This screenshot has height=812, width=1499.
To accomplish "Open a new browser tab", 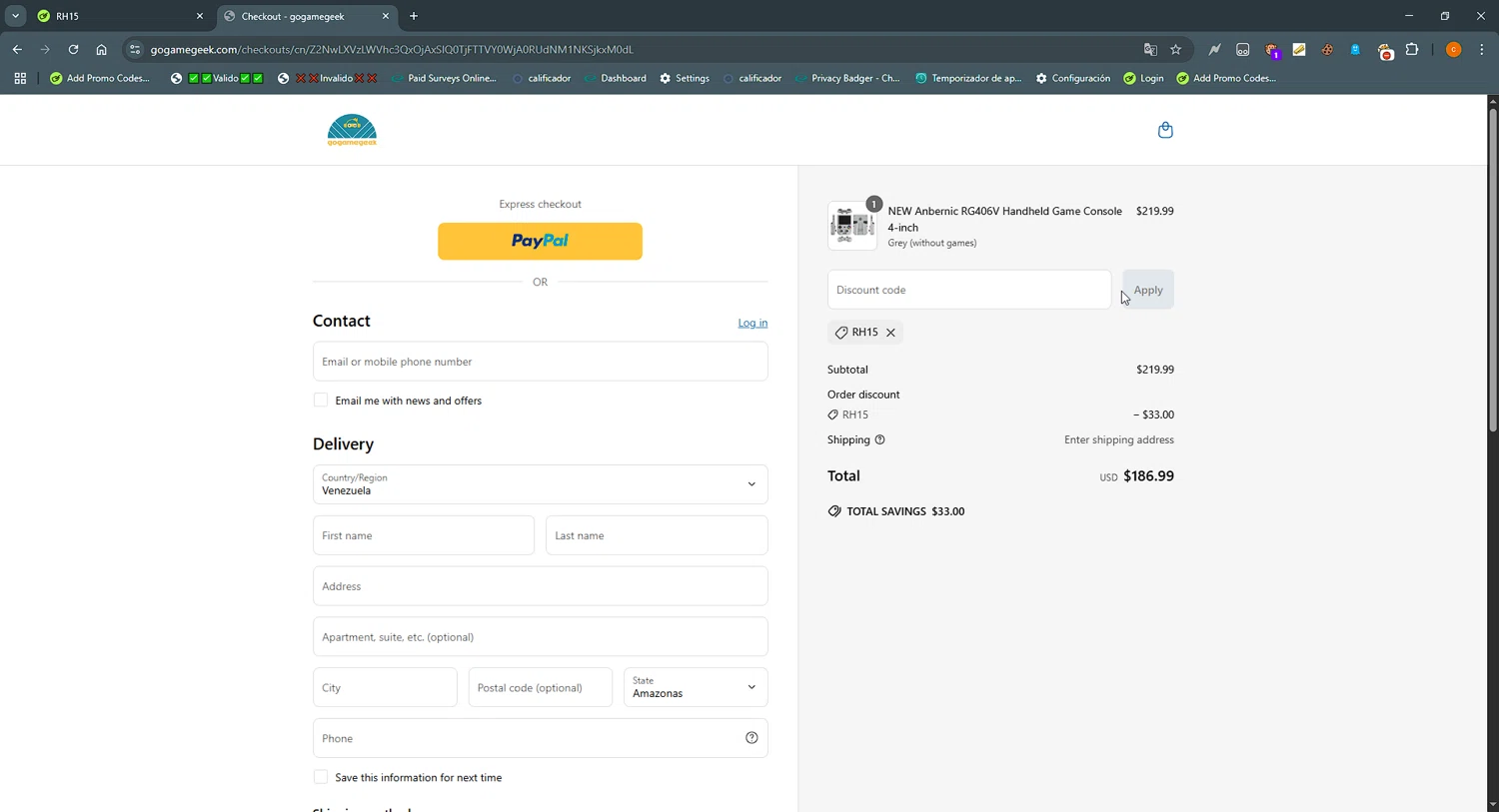I will pyautogui.click(x=414, y=16).
